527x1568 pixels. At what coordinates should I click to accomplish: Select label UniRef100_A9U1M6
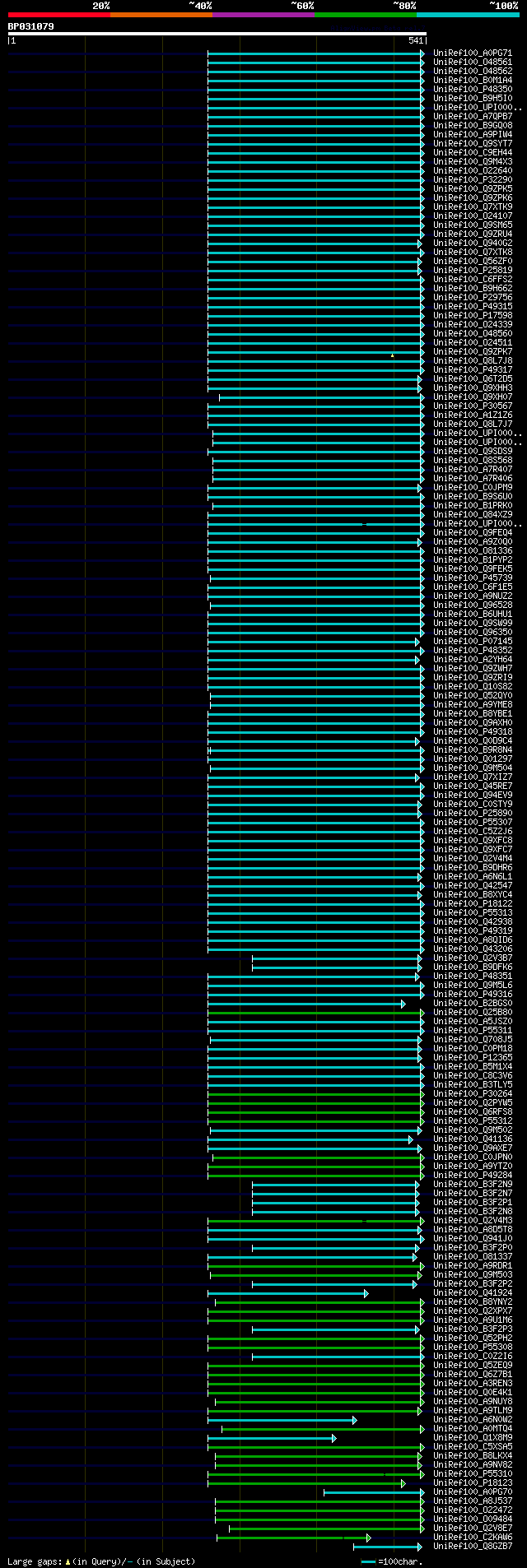(x=473, y=1320)
